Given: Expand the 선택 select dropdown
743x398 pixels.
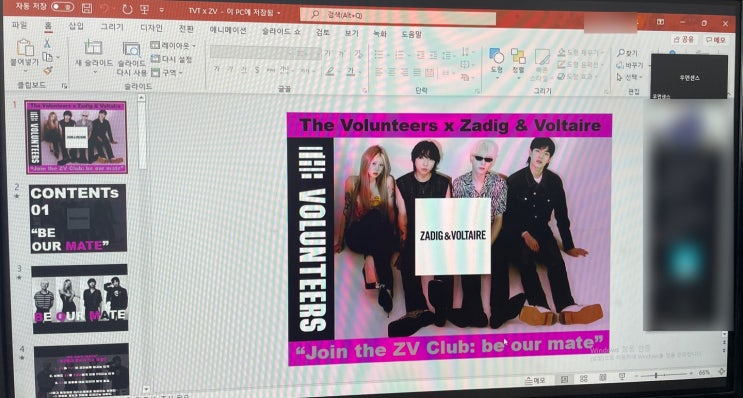Looking at the screenshot, I should (x=629, y=77).
